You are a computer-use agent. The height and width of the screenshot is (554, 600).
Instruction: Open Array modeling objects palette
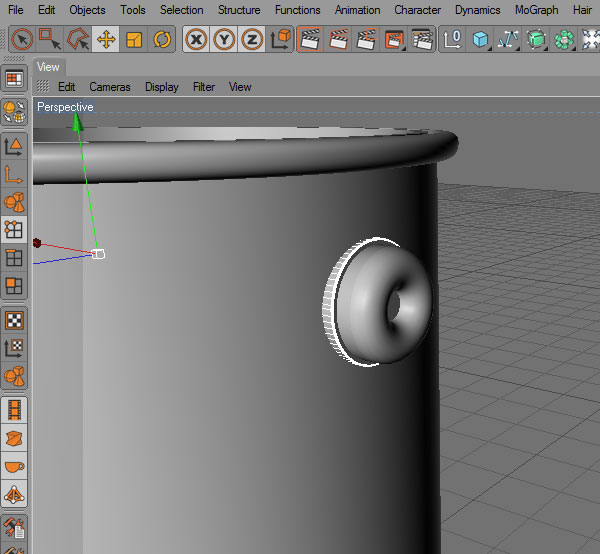[564, 39]
